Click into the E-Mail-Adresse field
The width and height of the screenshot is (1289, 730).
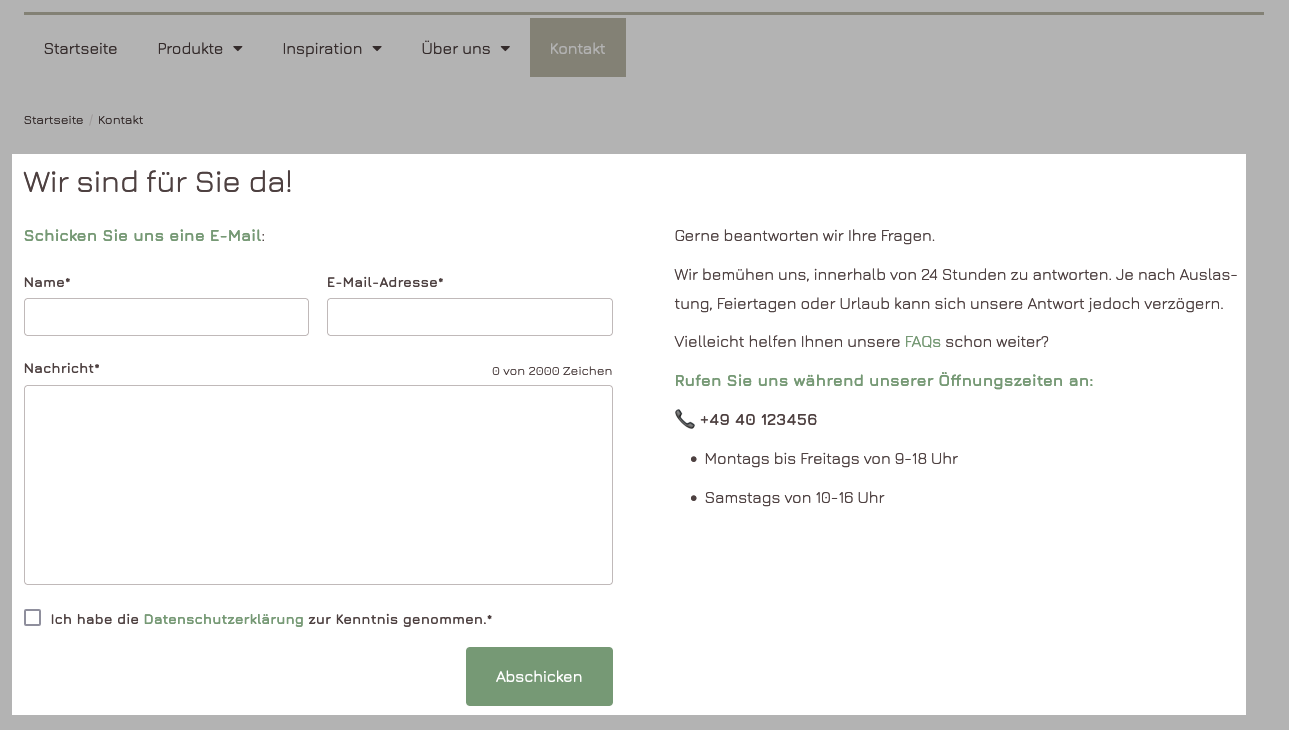tap(469, 317)
